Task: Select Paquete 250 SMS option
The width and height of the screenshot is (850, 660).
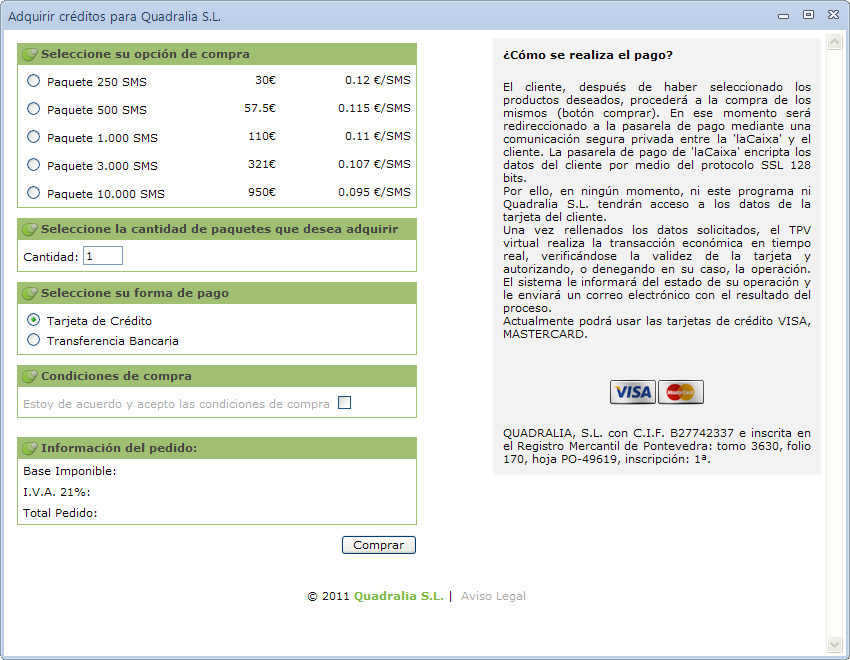Action: click(x=34, y=81)
